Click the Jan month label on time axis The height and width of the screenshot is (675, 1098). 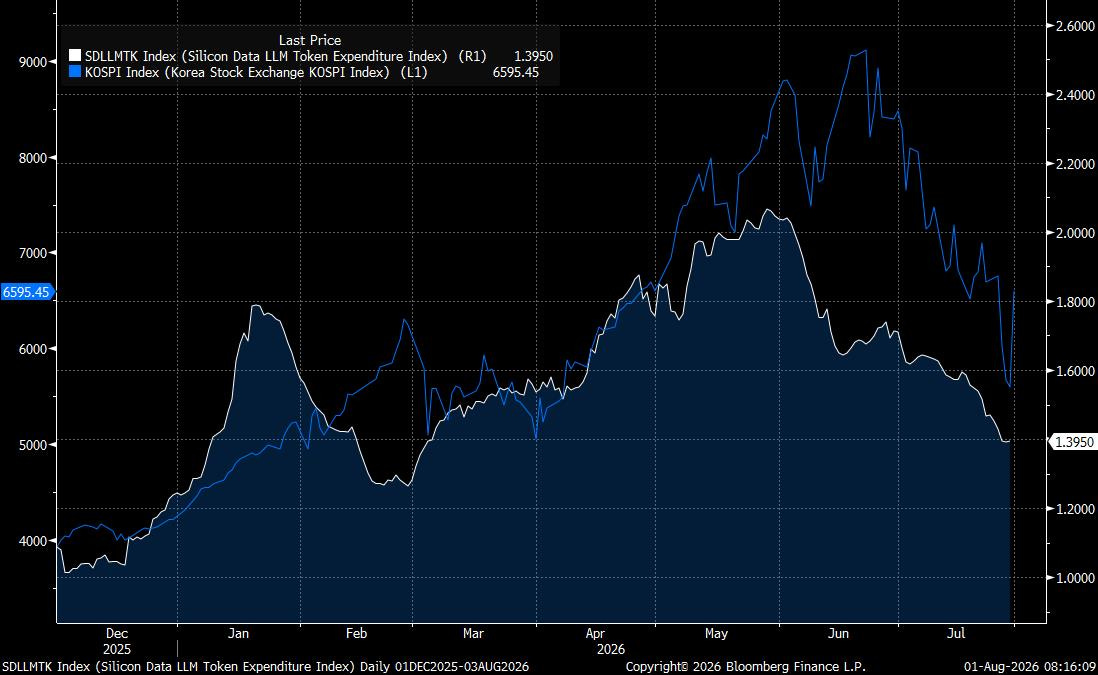[x=238, y=634]
